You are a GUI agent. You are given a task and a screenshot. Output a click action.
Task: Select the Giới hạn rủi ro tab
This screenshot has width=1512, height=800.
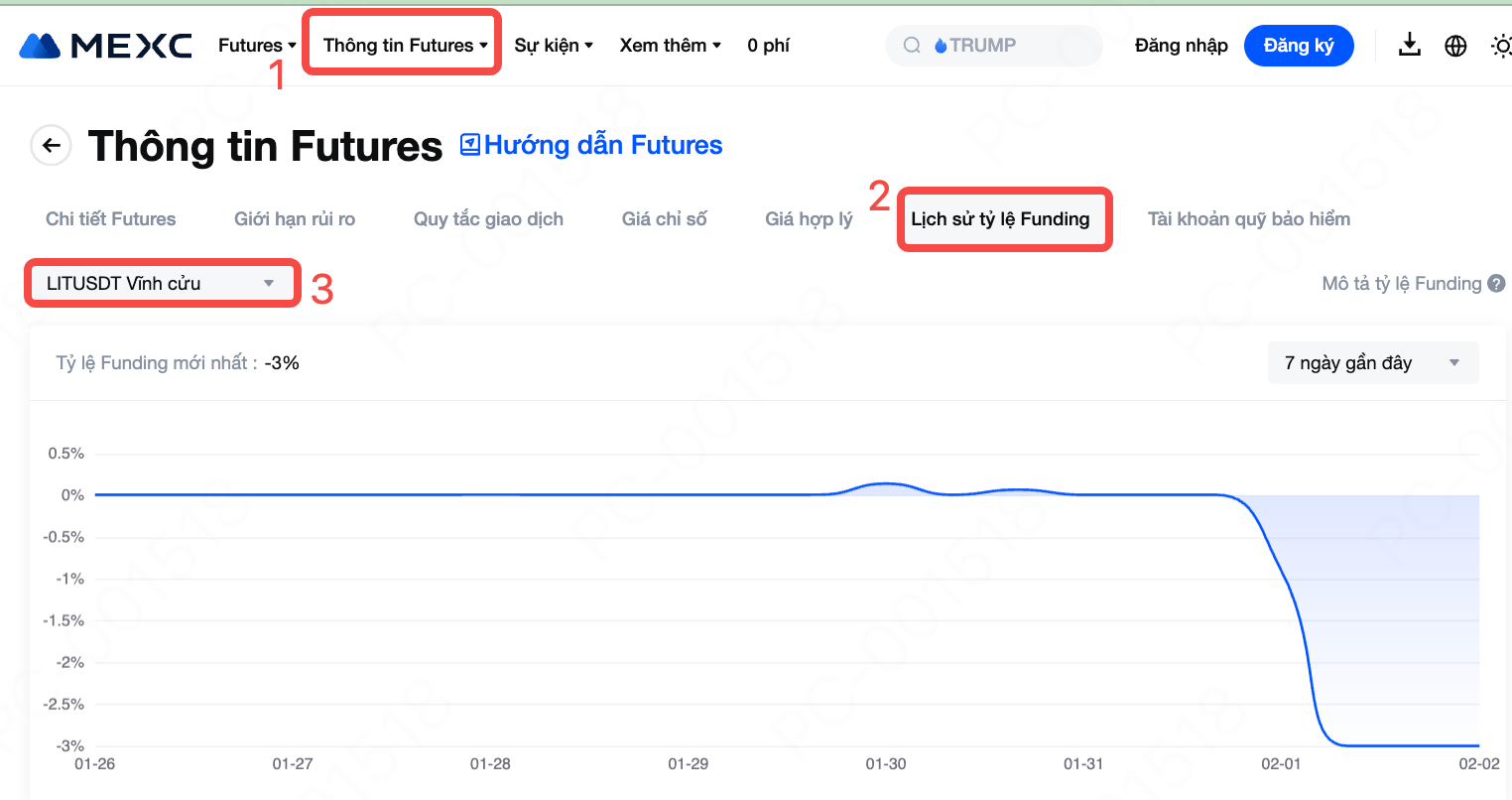tap(295, 219)
